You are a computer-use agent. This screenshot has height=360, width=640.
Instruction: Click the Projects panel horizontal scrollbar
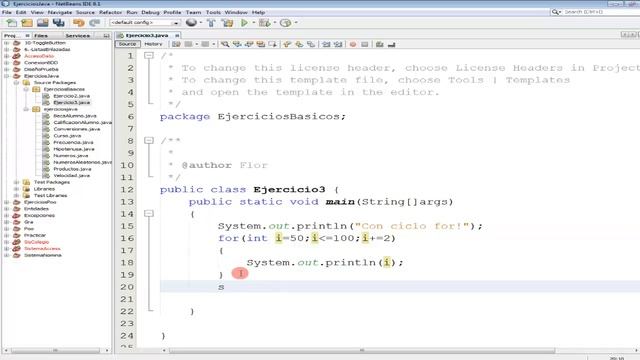[56, 350]
